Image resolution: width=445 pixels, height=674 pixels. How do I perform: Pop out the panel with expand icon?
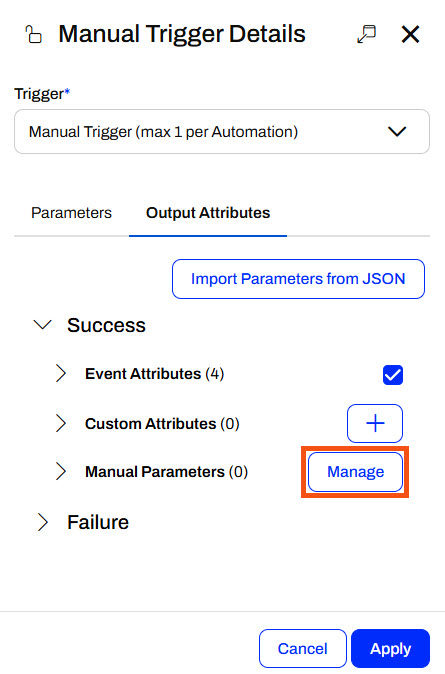point(366,34)
